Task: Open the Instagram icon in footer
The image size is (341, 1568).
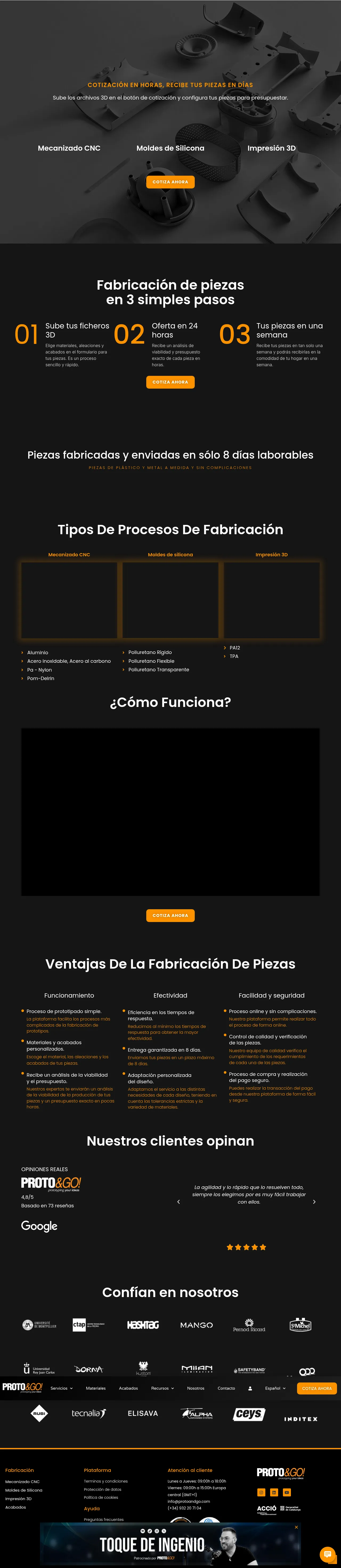Action: click(x=261, y=1492)
